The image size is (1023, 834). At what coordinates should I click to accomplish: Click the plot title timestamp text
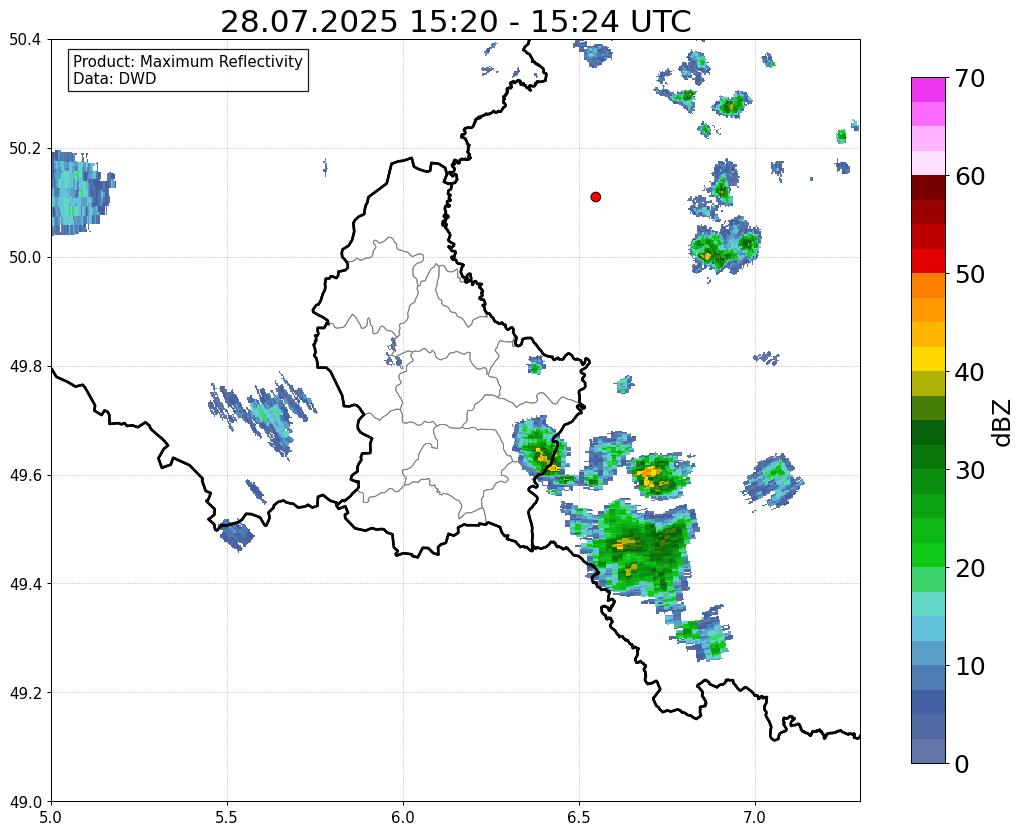coord(455,22)
